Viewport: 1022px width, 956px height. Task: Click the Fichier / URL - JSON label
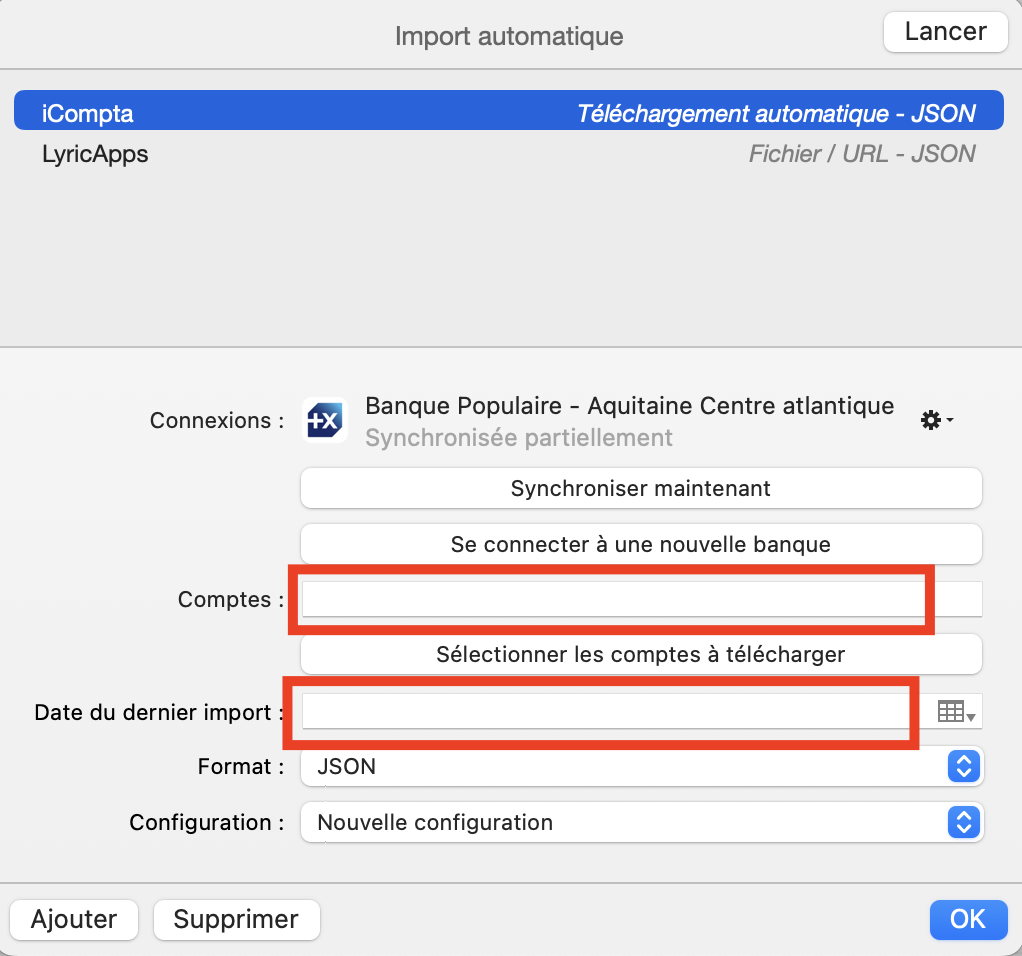point(862,154)
